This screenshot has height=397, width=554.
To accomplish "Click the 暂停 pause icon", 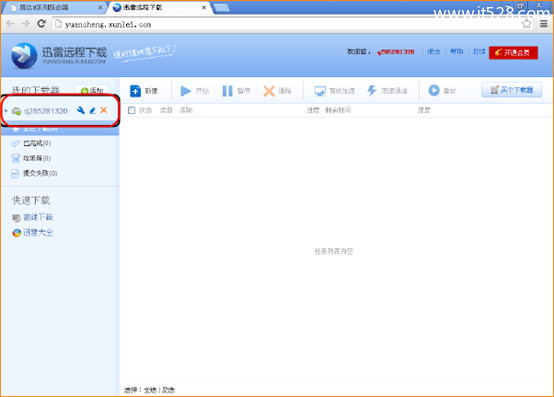I will coord(228,91).
